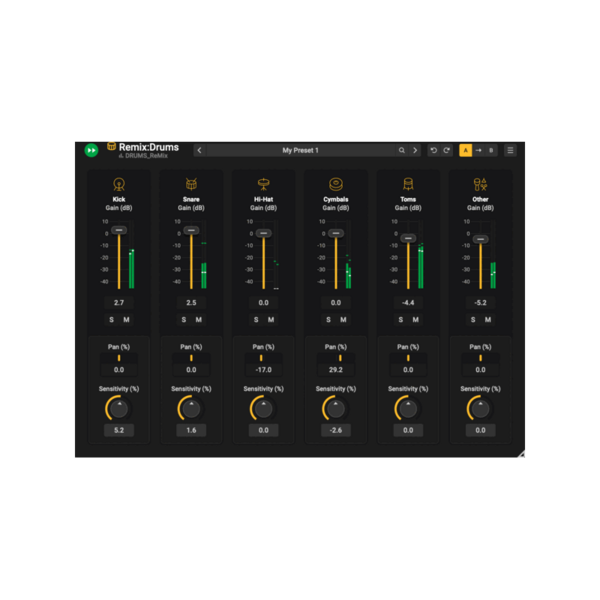600x600 pixels.
Task: Mute the Snare channel
Action: pyautogui.click(x=199, y=320)
